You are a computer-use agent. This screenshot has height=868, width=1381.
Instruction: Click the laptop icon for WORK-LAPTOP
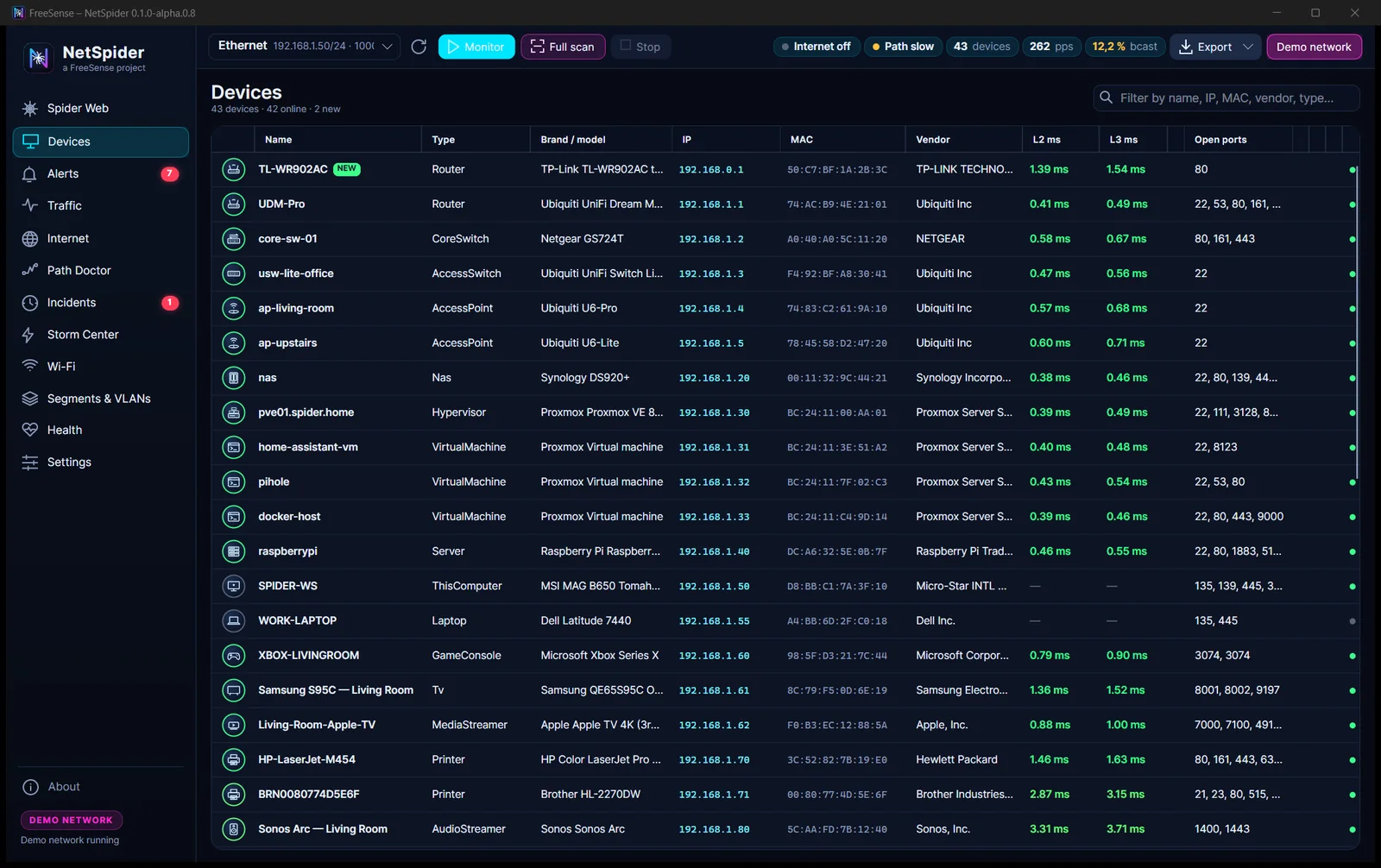pos(233,620)
